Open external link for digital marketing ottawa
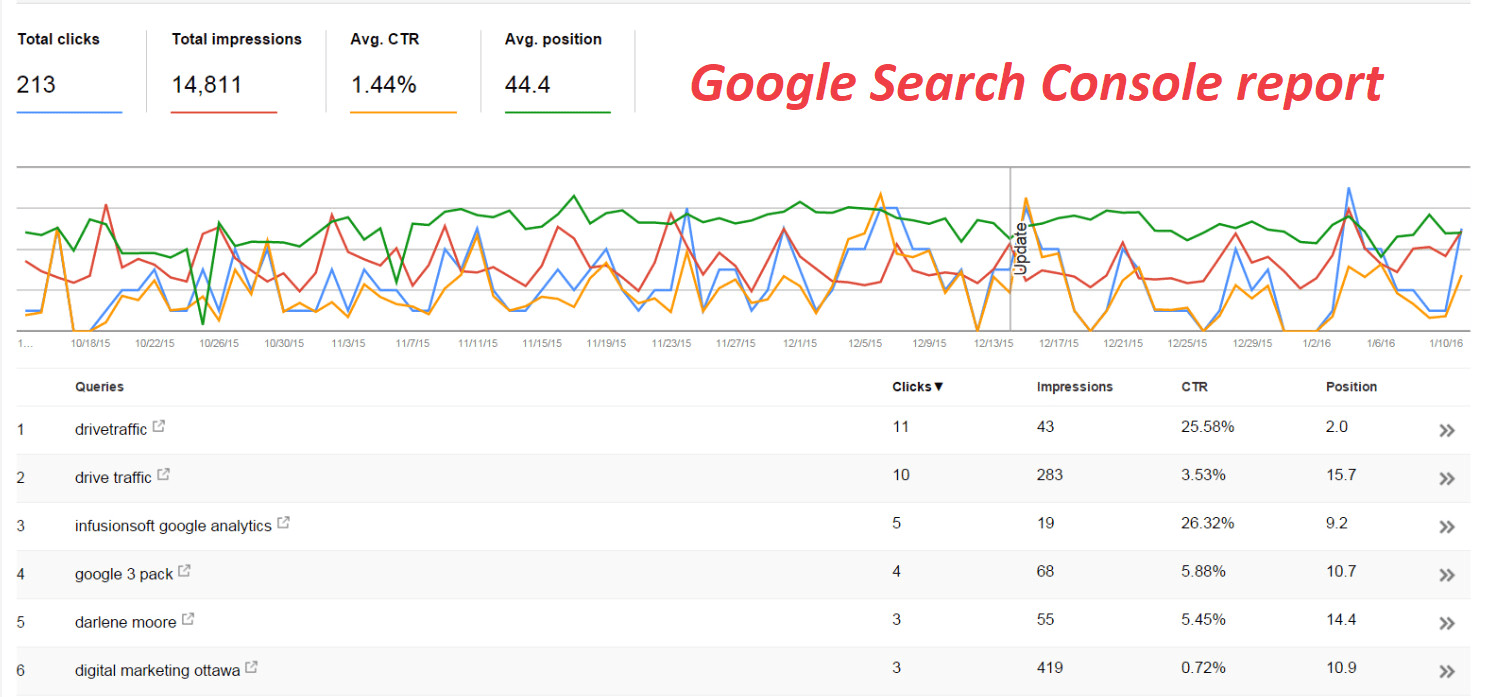 (x=252, y=665)
